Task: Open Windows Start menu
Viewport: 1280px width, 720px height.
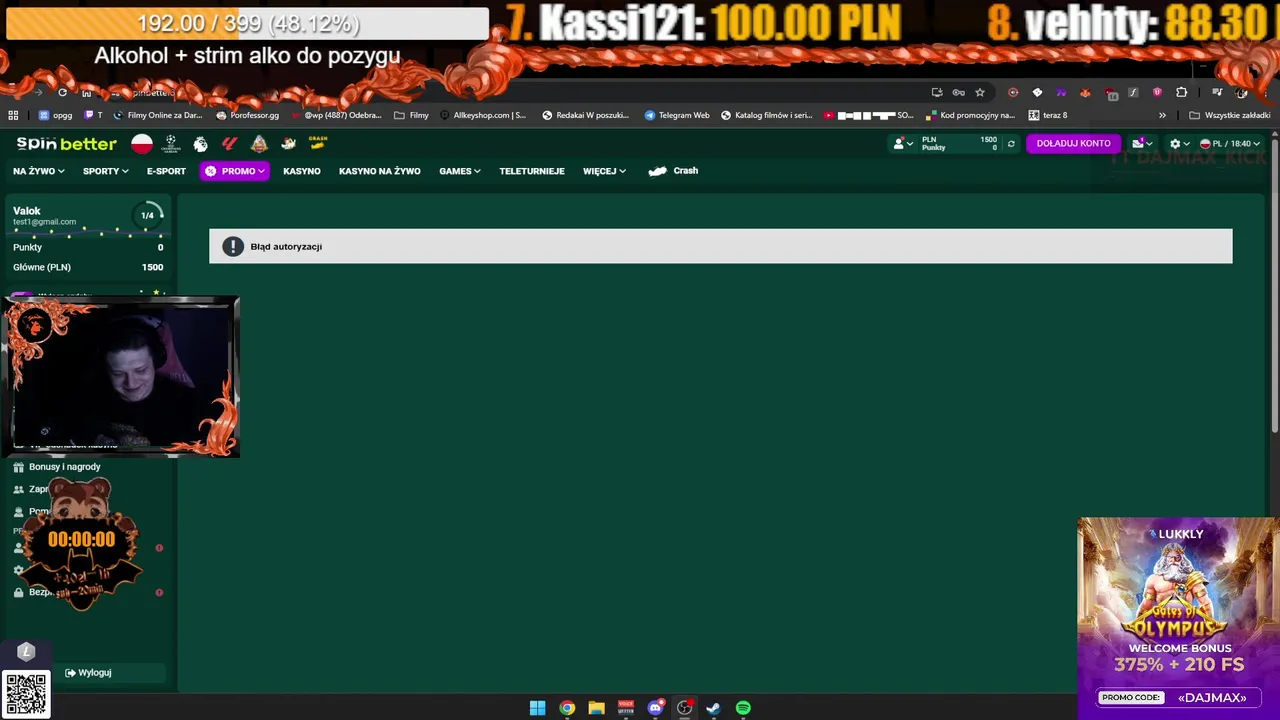Action: pyautogui.click(x=537, y=708)
